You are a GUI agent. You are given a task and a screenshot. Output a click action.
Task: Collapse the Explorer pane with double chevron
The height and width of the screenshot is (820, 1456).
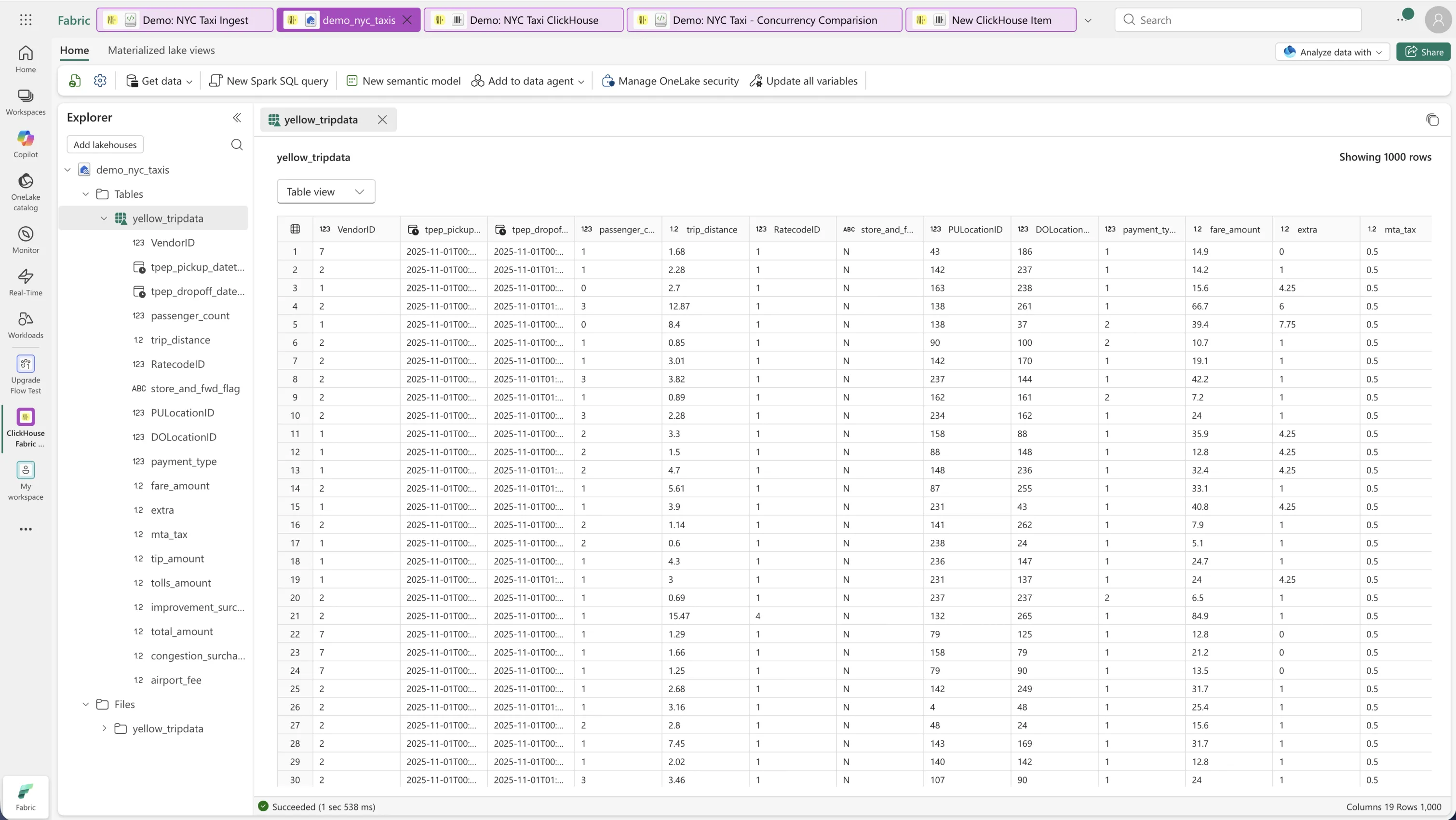pyautogui.click(x=237, y=118)
